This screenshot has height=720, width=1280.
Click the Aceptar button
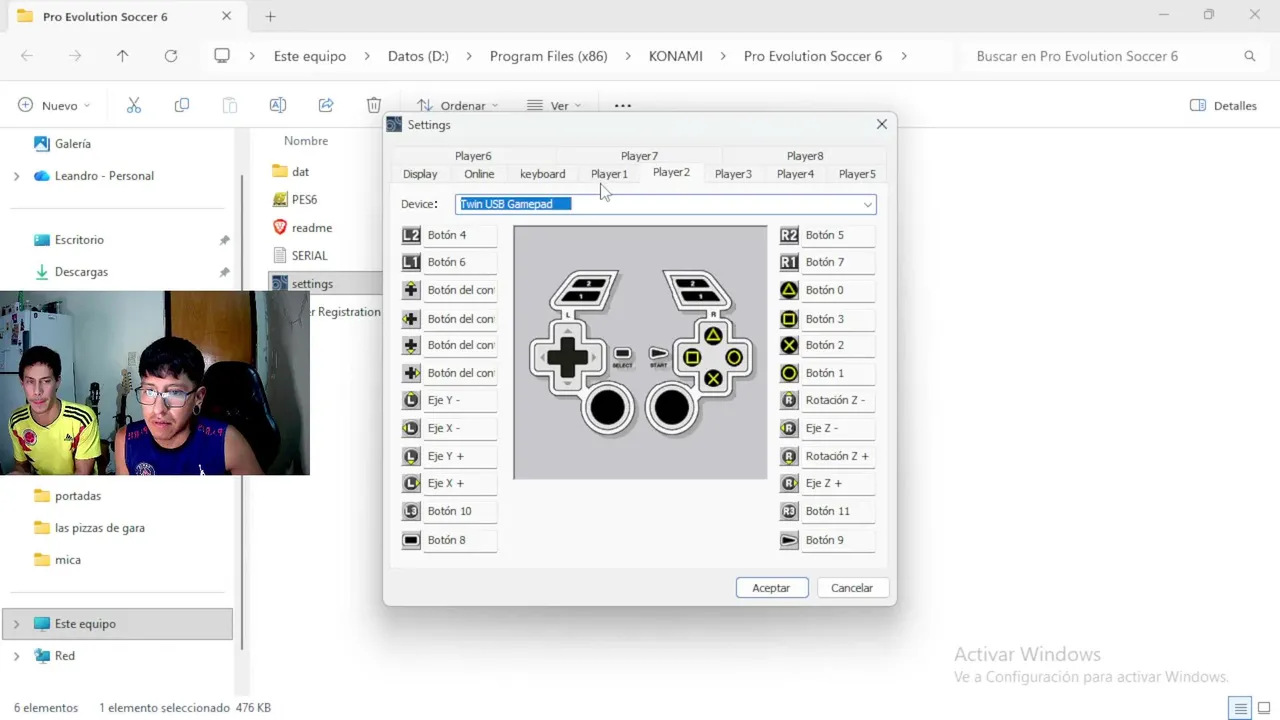tap(771, 588)
